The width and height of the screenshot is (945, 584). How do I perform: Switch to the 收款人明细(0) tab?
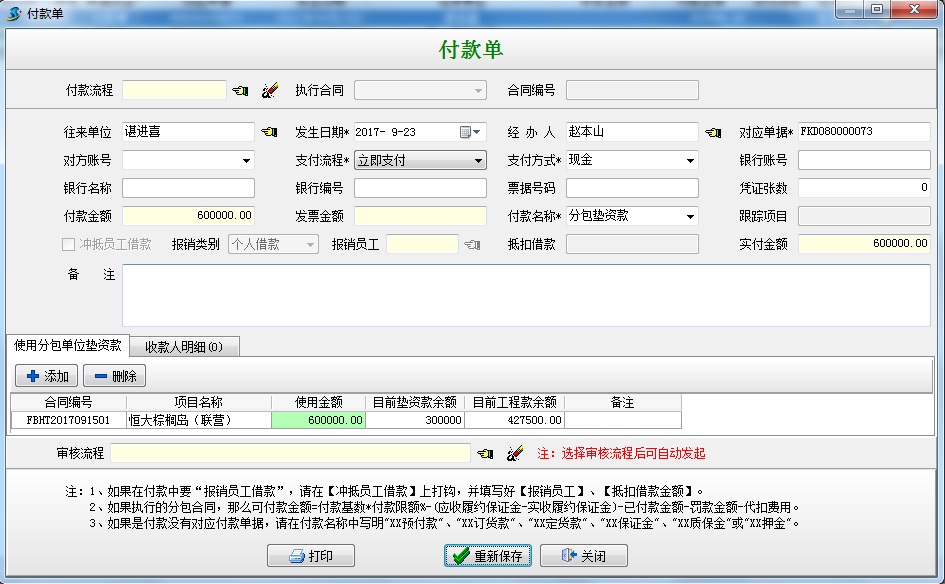tap(184, 347)
